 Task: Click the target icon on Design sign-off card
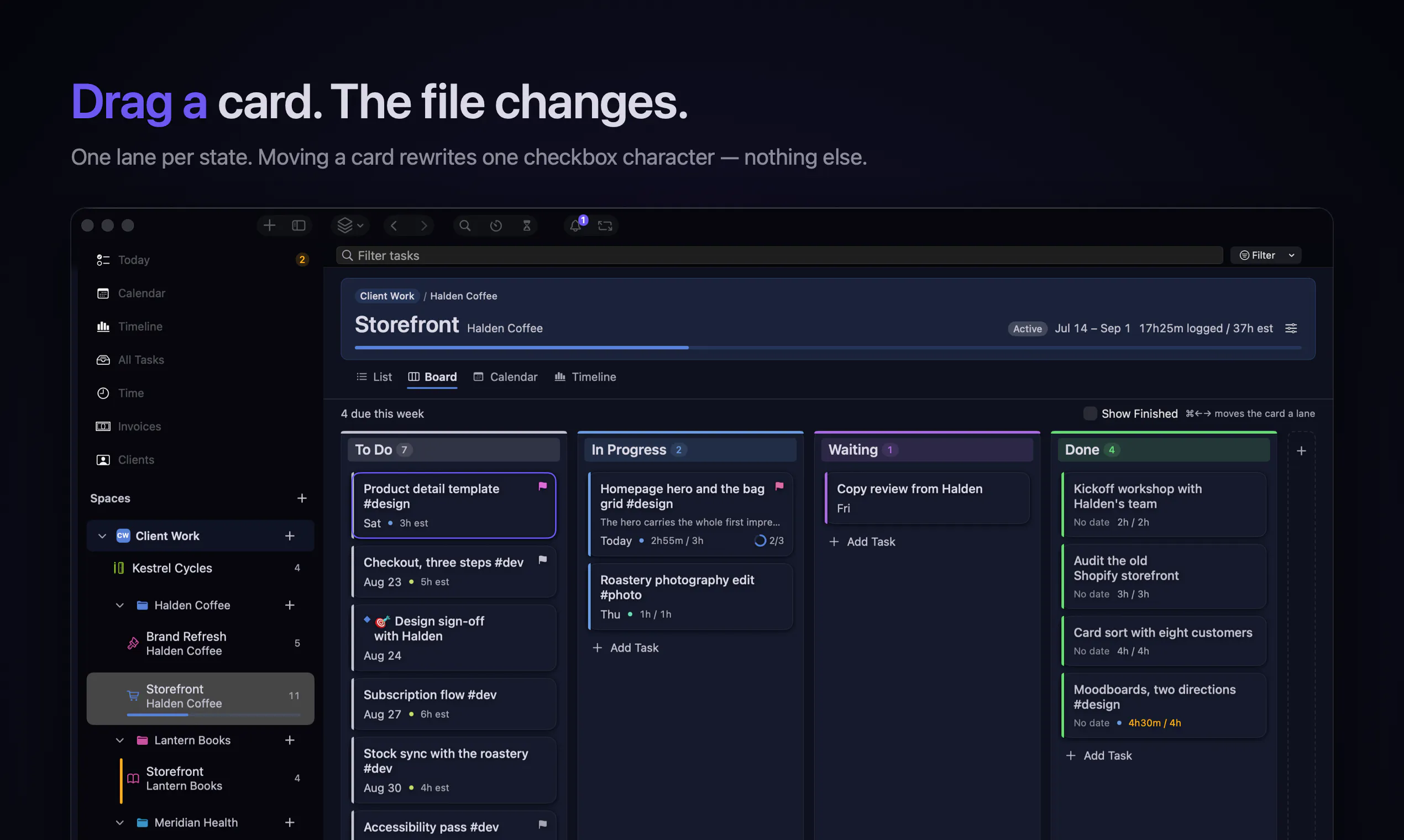click(x=383, y=622)
